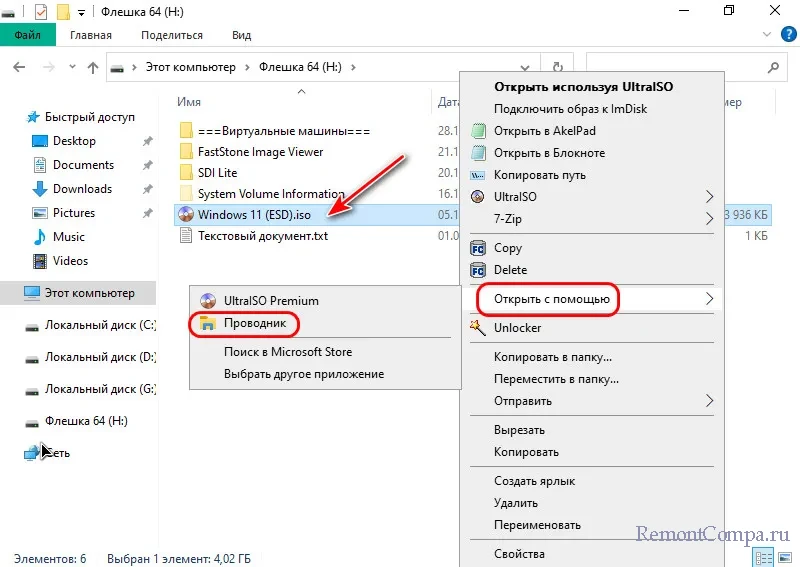Image resolution: width=800 pixels, height=567 pixels.
Task: Click the FC icon next to Delete
Action: (478, 270)
